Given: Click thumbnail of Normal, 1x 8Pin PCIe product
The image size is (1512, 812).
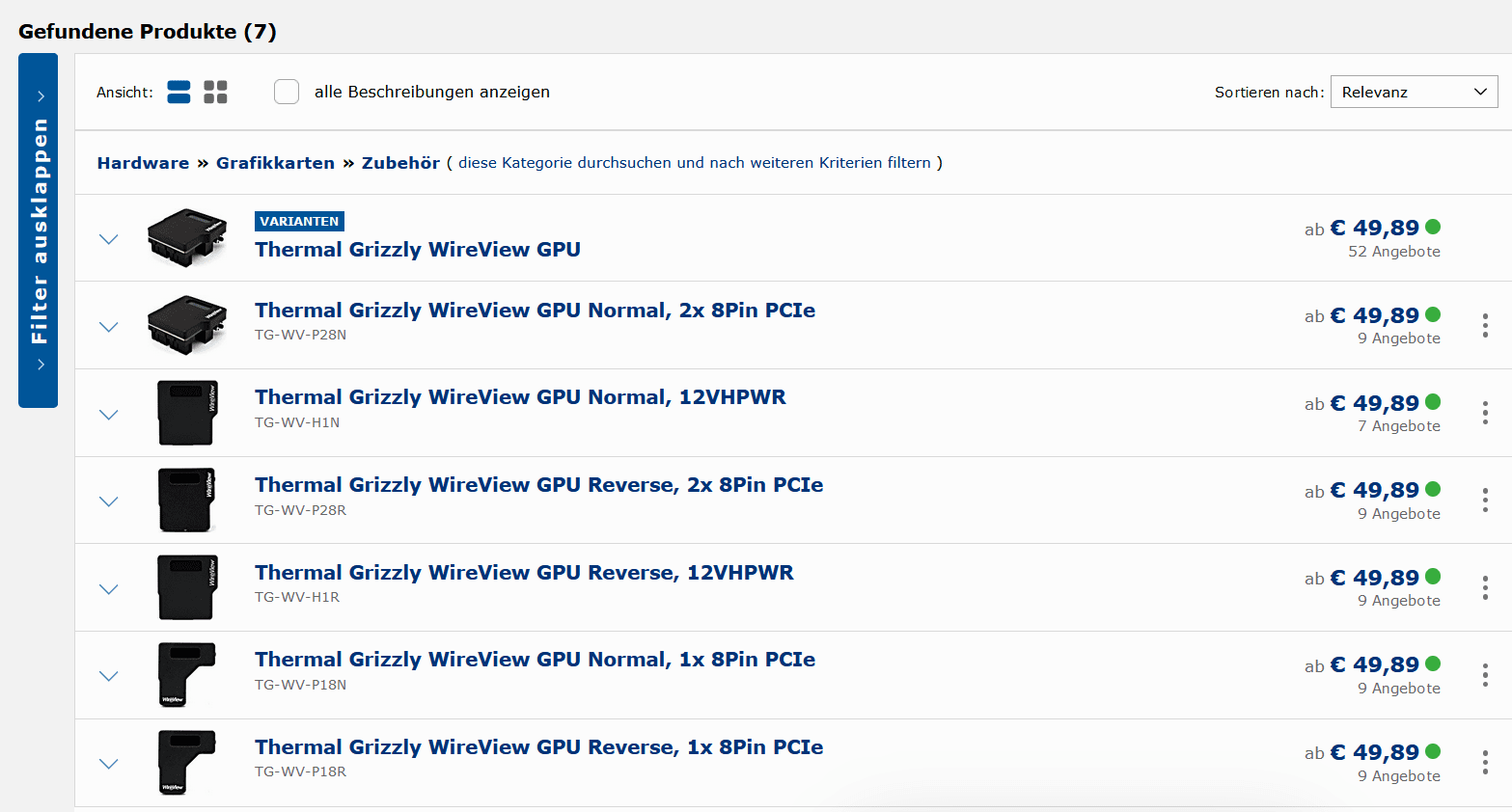Looking at the screenshot, I should click(187, 675).
